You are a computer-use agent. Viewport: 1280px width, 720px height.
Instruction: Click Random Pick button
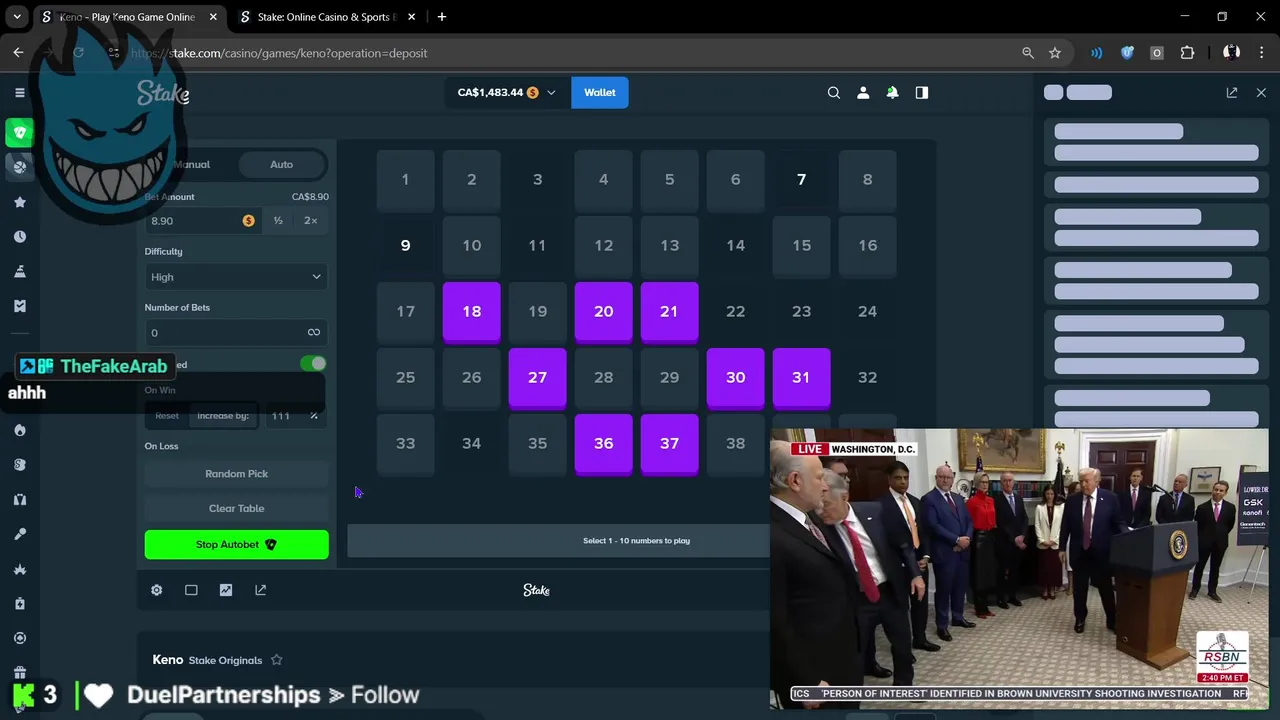[x=236, y=474]
